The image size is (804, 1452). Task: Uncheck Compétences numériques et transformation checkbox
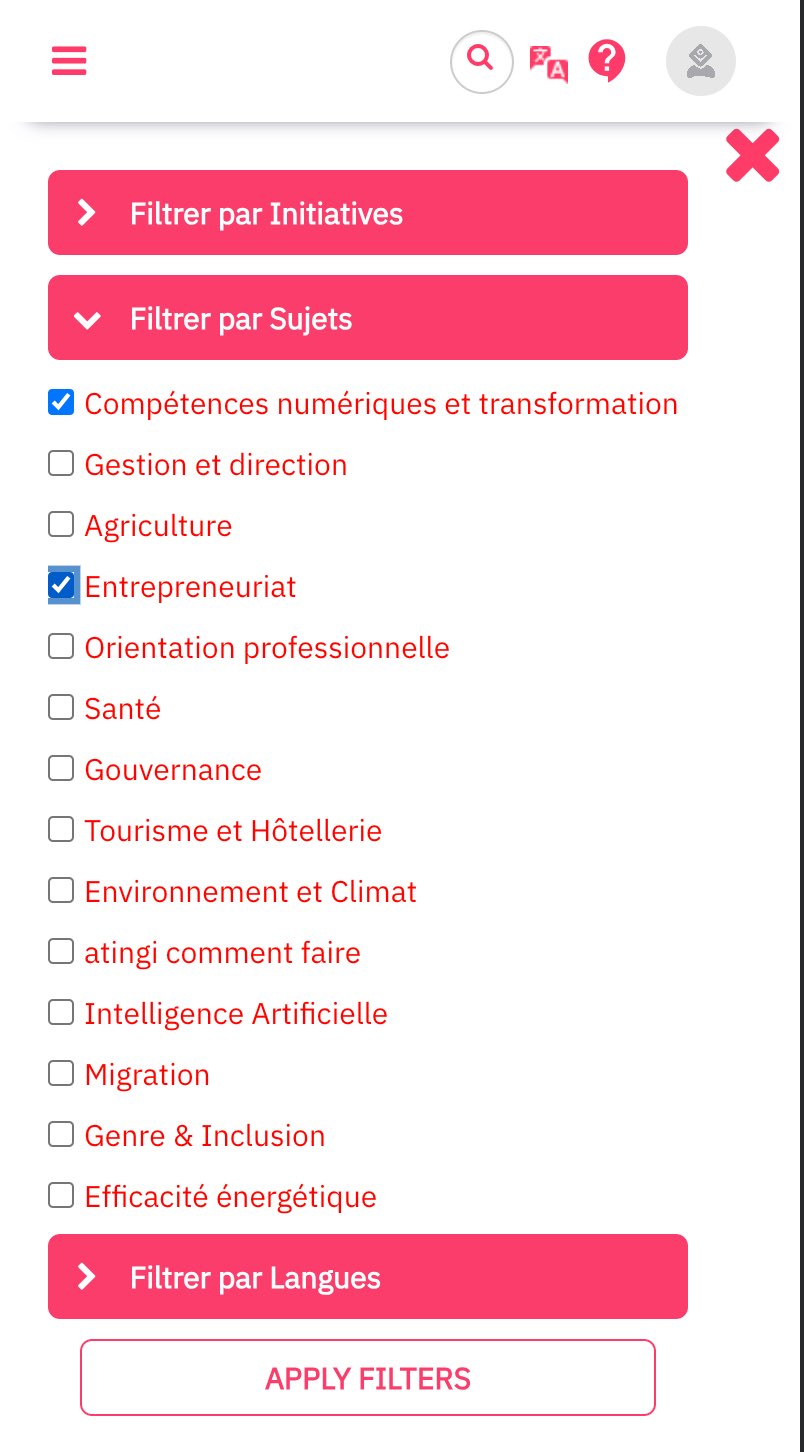pos(61,403)
